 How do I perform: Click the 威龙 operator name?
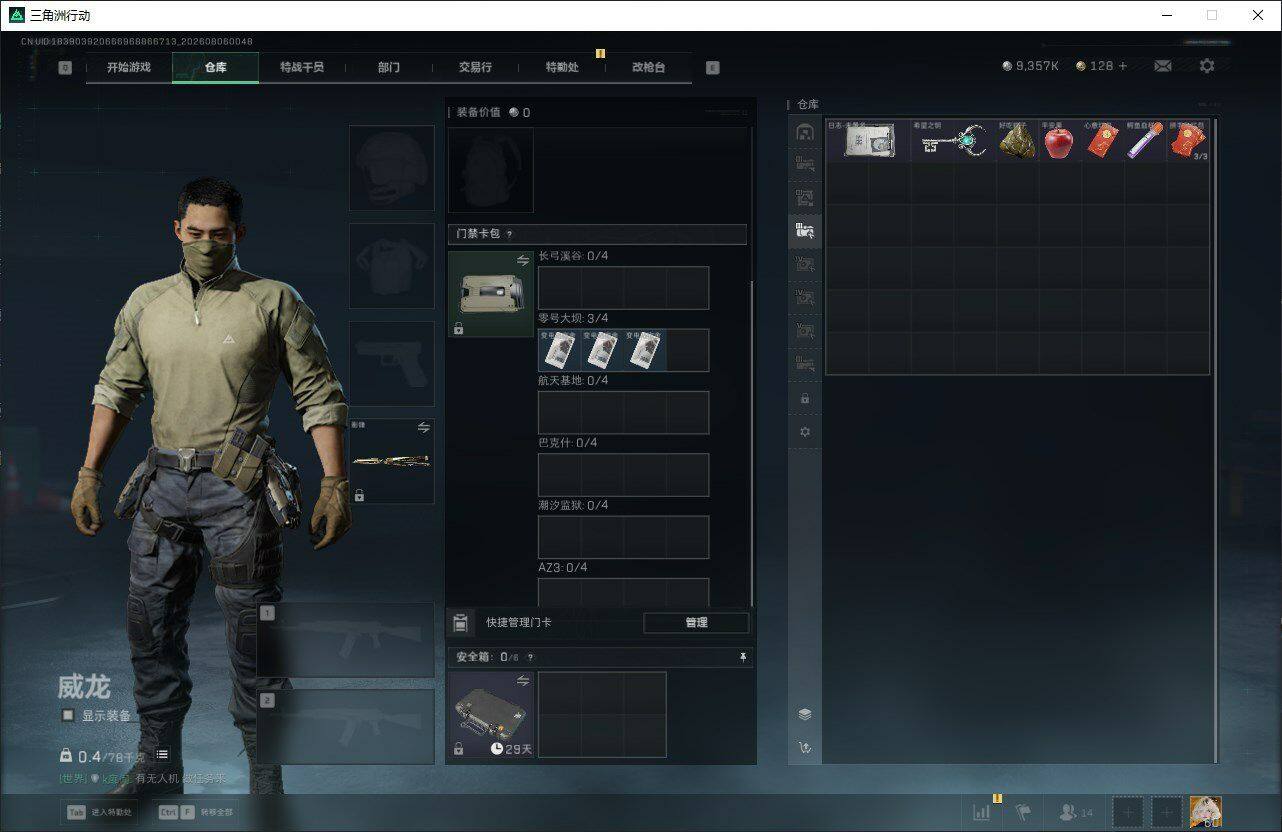(84, 687)
